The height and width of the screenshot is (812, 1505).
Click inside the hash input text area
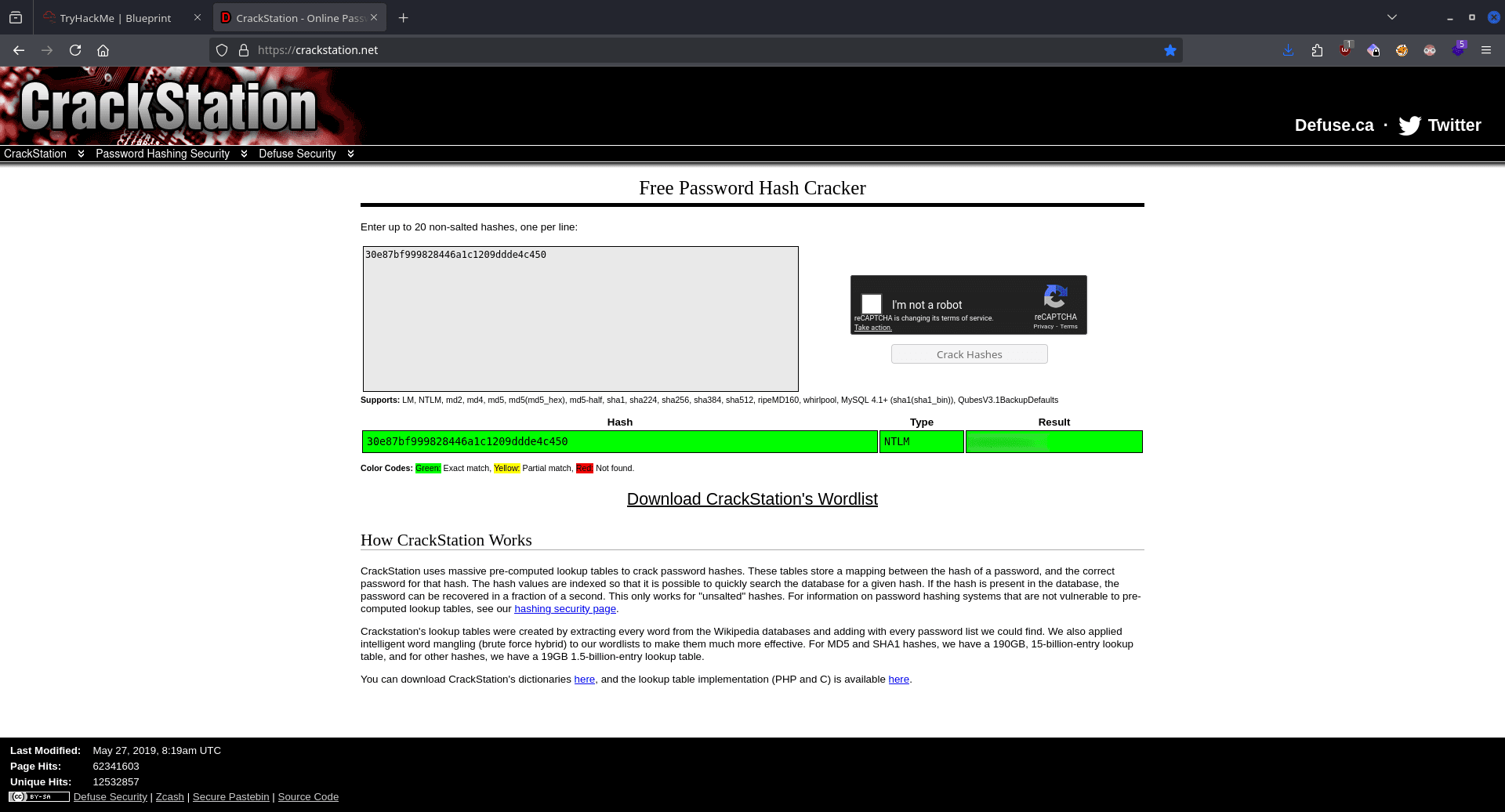click(580, 318)
